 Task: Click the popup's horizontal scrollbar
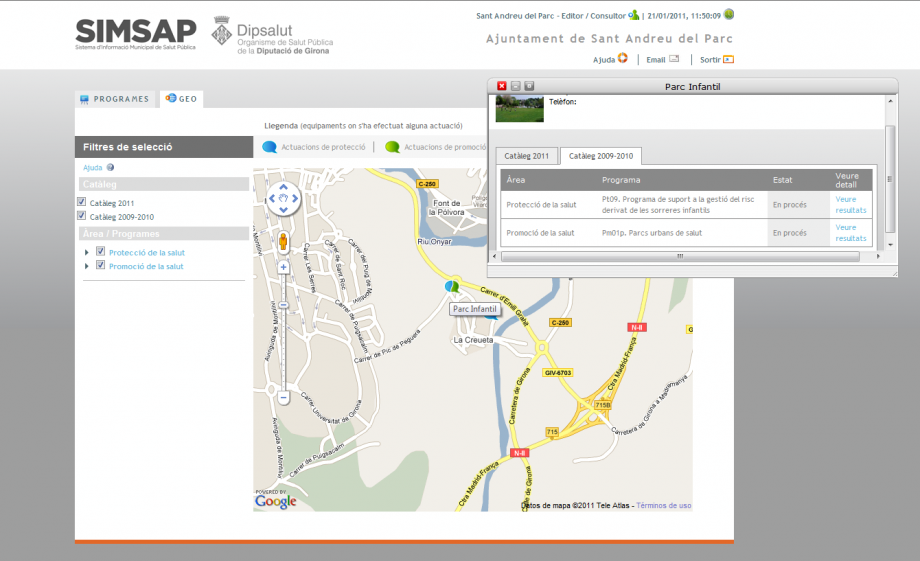[x=690, y=257]
